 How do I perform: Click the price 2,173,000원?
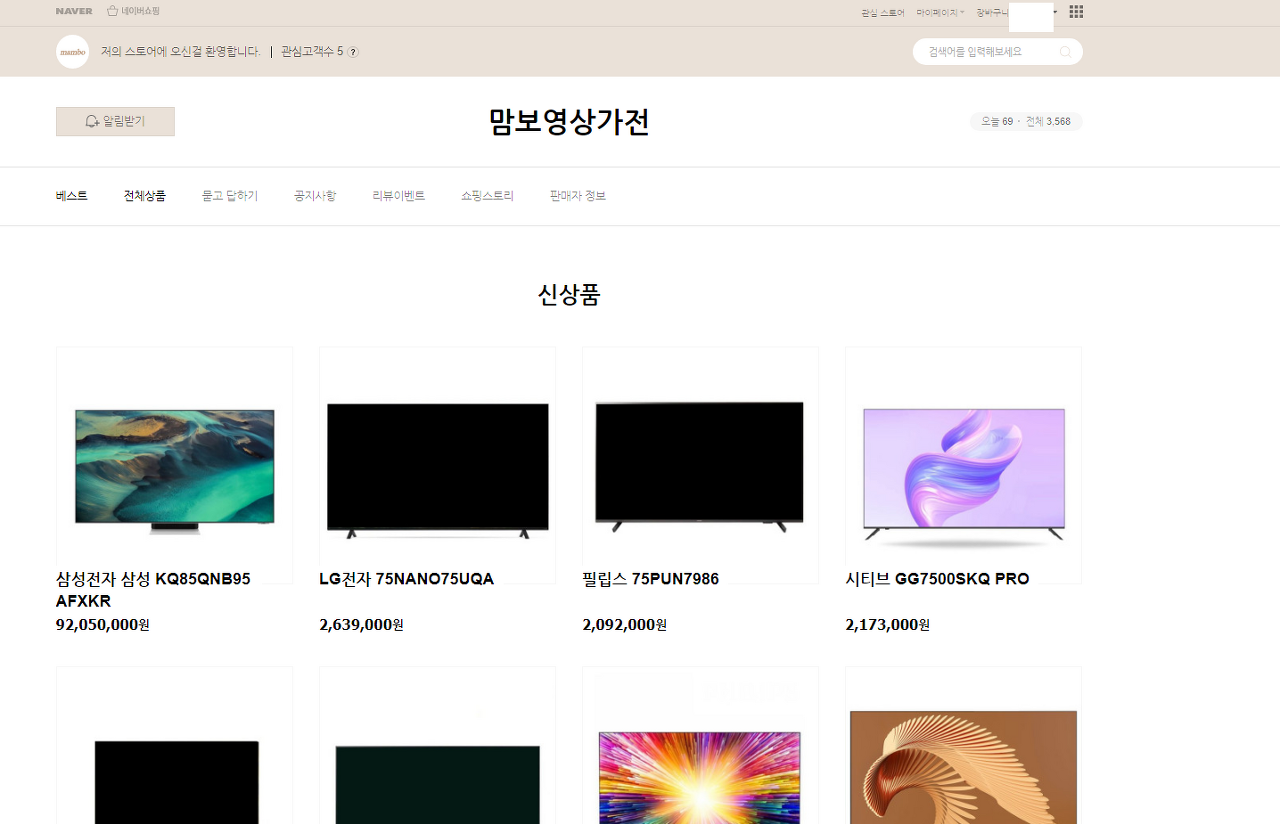[x=888, y=625]
